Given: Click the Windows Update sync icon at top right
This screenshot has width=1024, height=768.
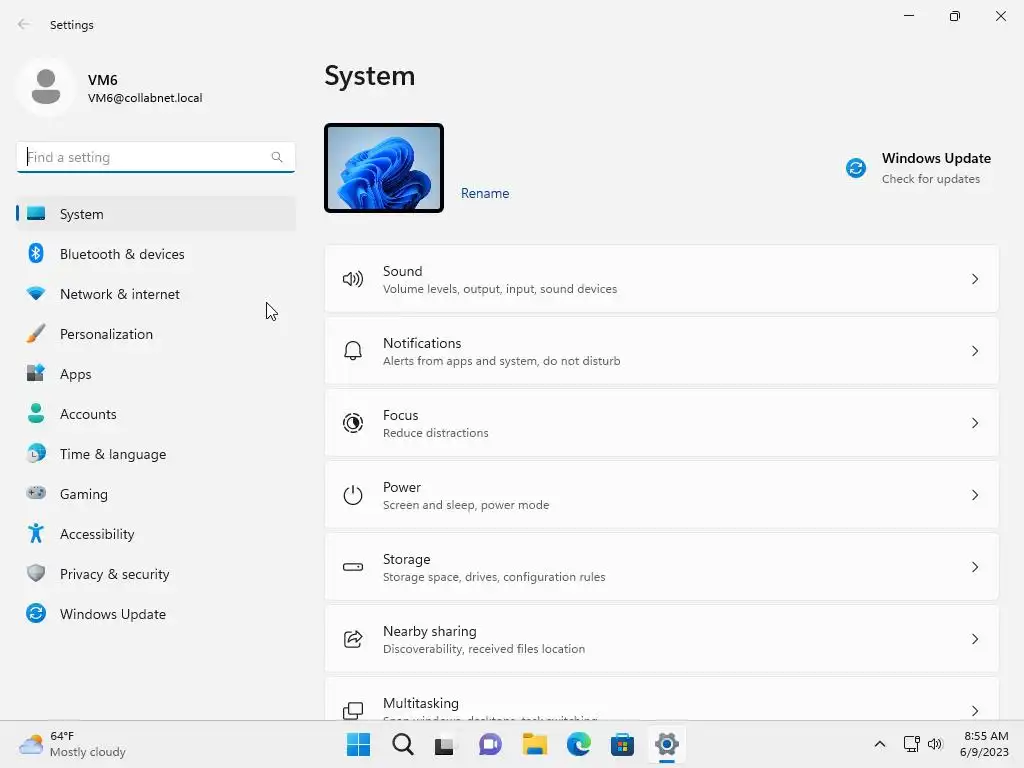Looking at the screenshot, I should click(x=856, y=168).
